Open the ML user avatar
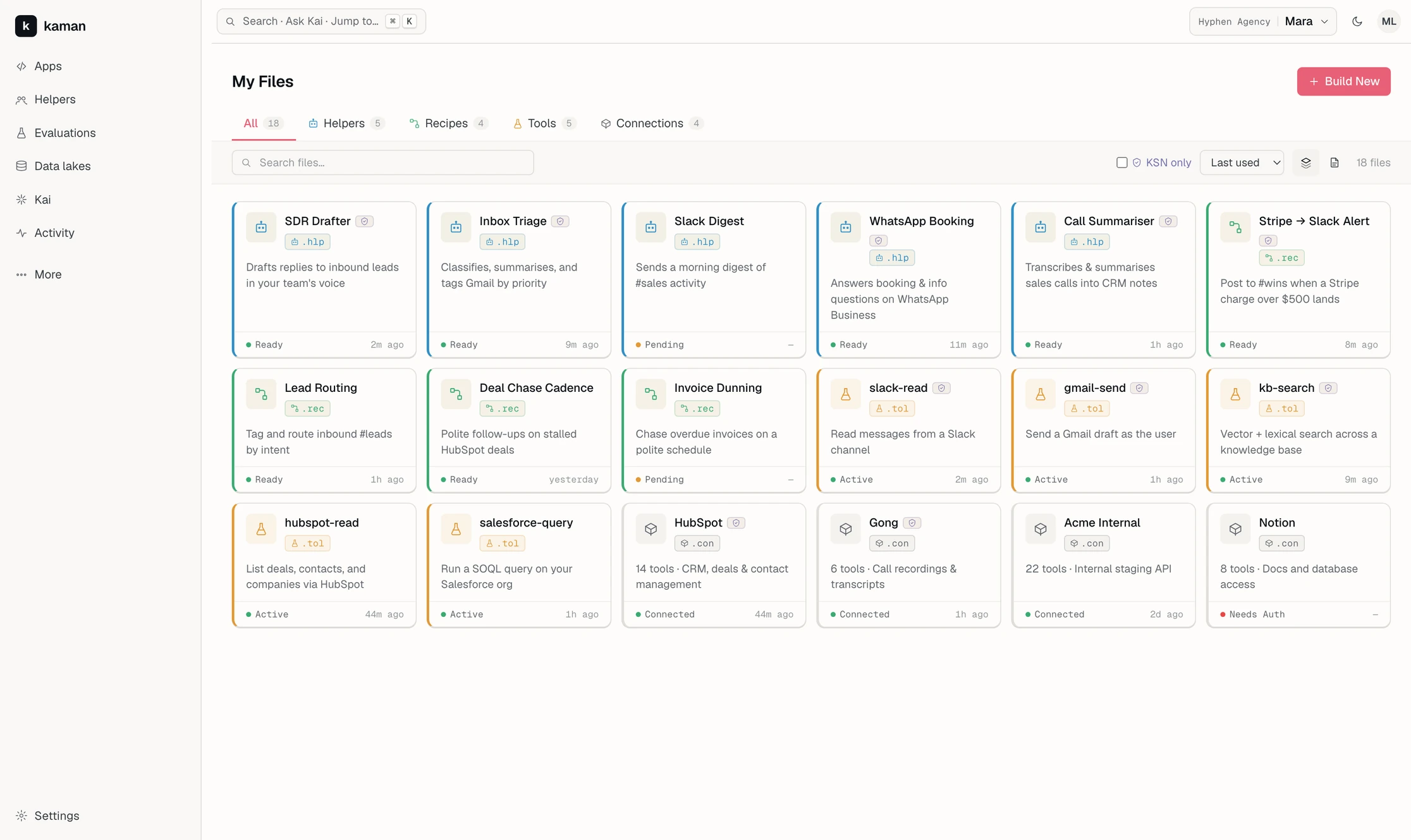Viewport: 1411px width, 840px height. (x=1389, y=21)
